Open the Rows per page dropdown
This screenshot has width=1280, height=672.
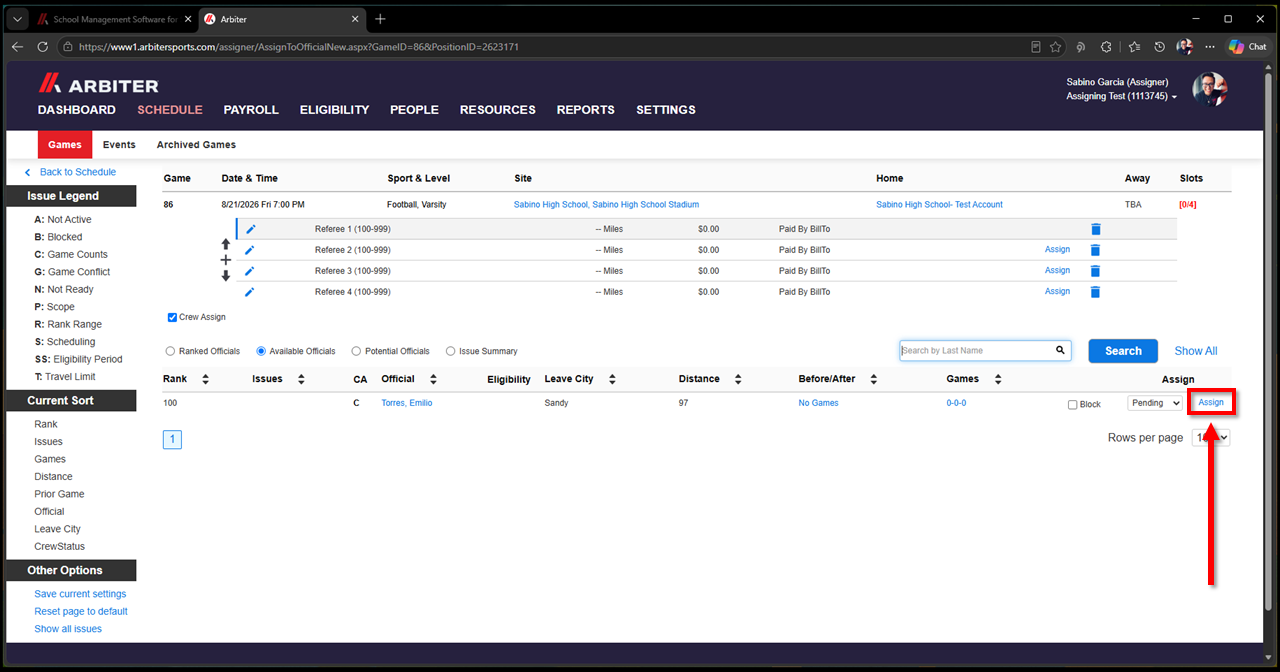click(1211, 438)
